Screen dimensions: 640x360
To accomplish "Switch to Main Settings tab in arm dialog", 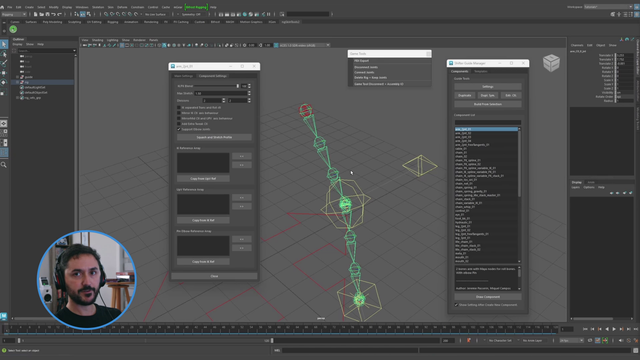I will (x=184, y=76).
